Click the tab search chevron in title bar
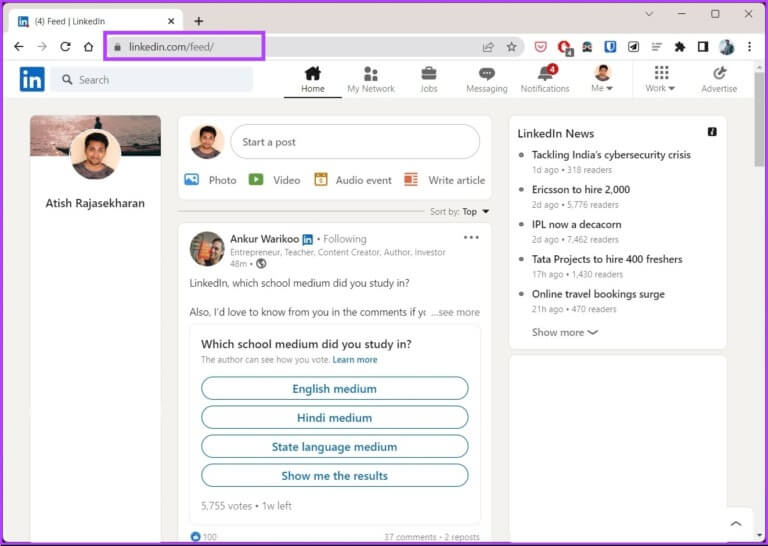The height and width of the screenshot is (546, 768). click(649, 14)
